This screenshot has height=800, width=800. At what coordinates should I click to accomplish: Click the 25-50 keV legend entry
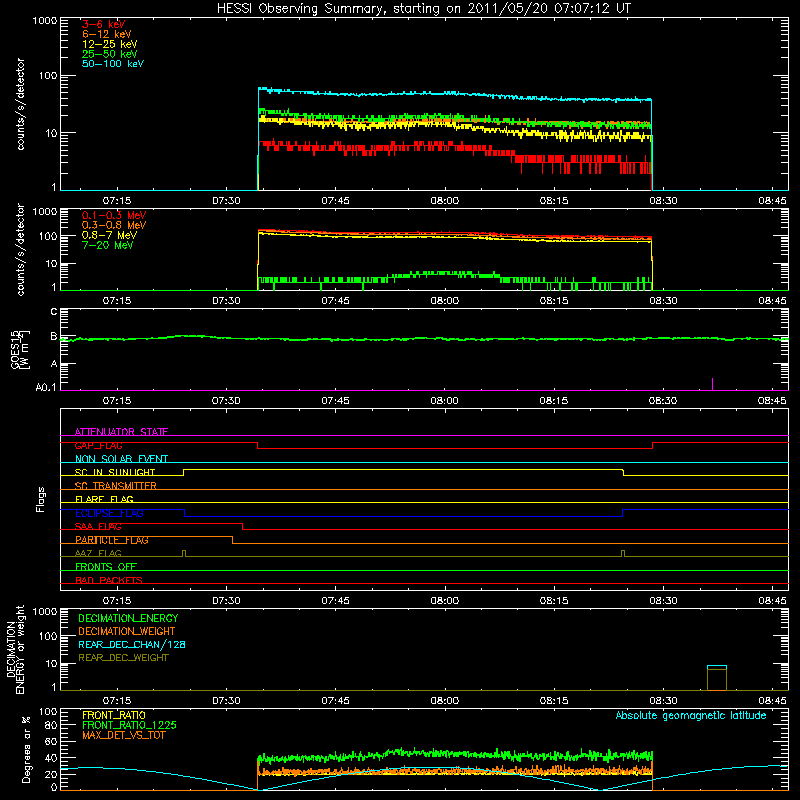coord(110,54)
